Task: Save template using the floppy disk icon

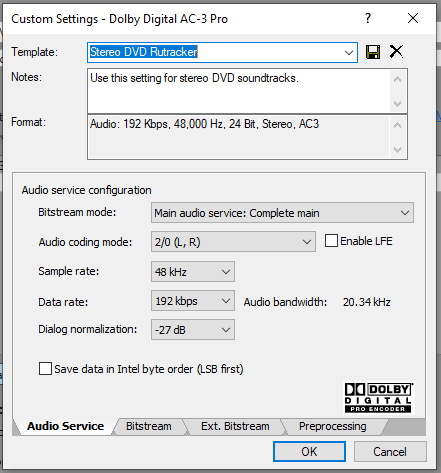Action: point(373,52)
